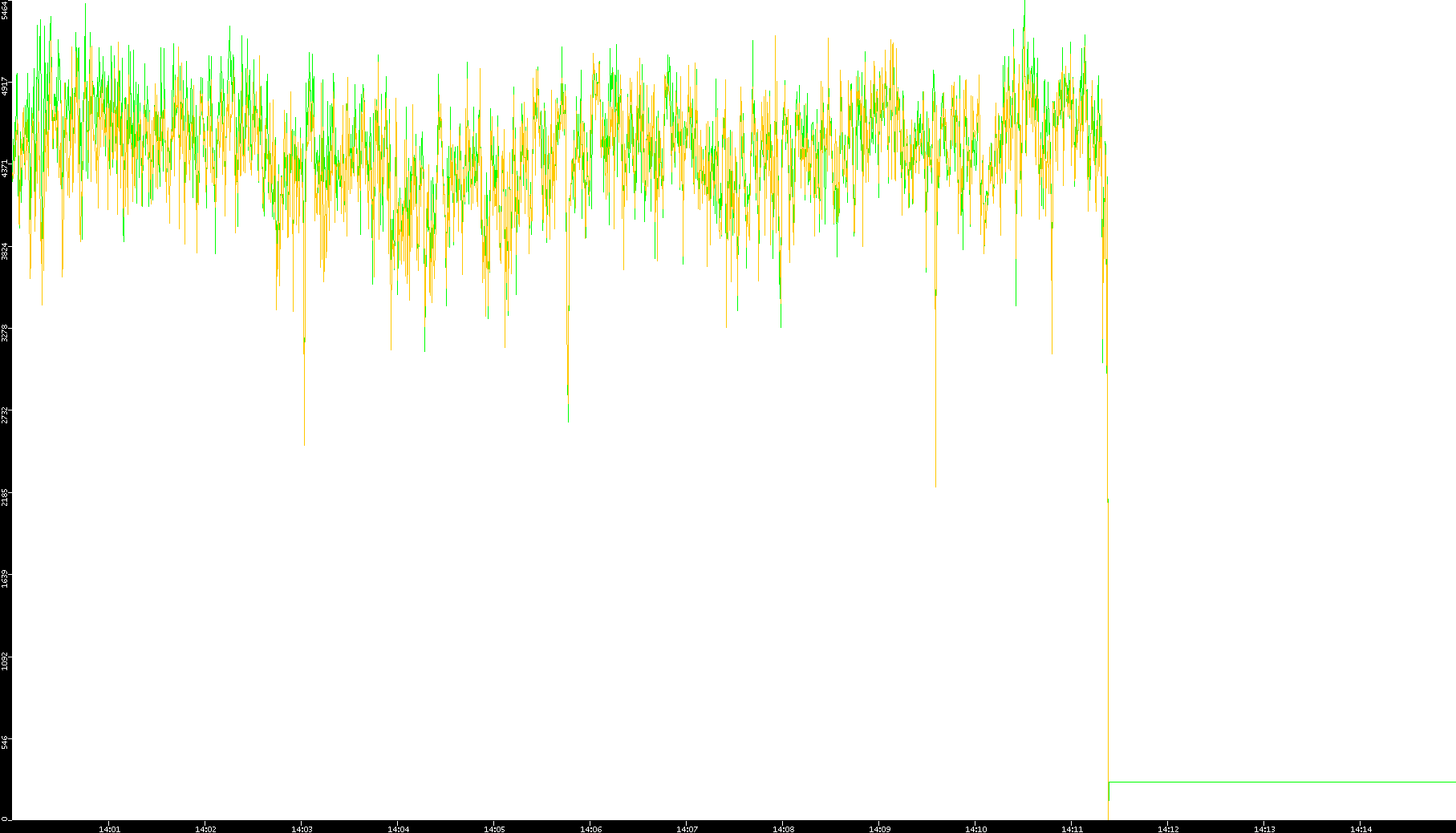This screenshot has height=833, width=1456.
Task: Click the 1092 y-axis value label
Action: pyautogui.click(x=5, y=661)
